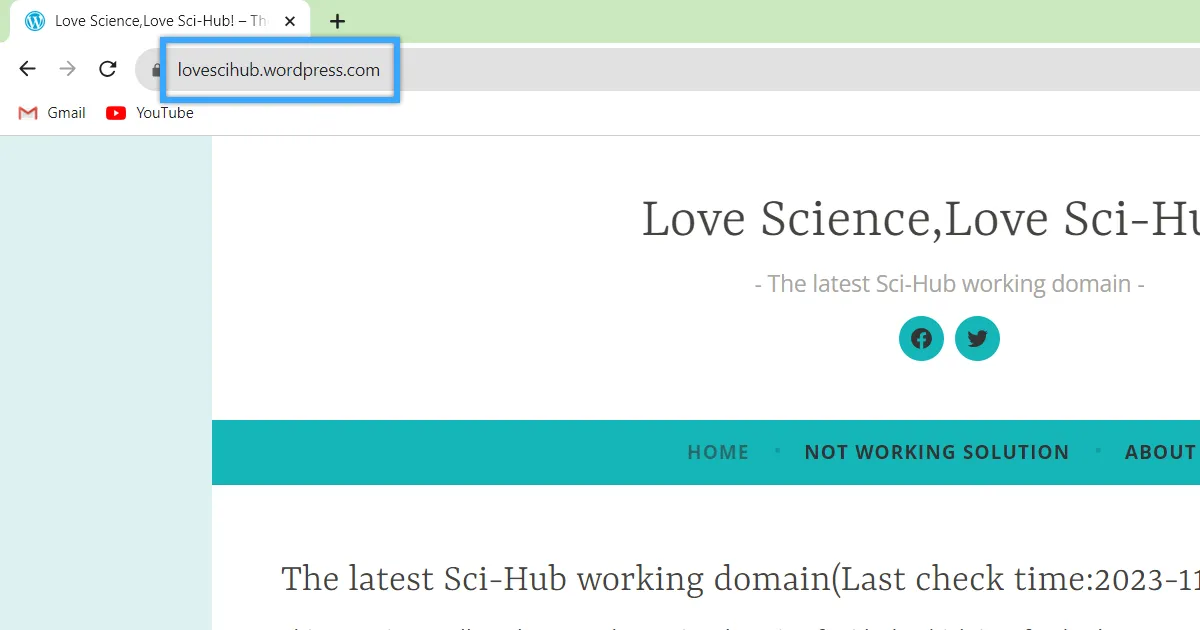
Task: Go to HOME in site navigation
Action: 717,452
